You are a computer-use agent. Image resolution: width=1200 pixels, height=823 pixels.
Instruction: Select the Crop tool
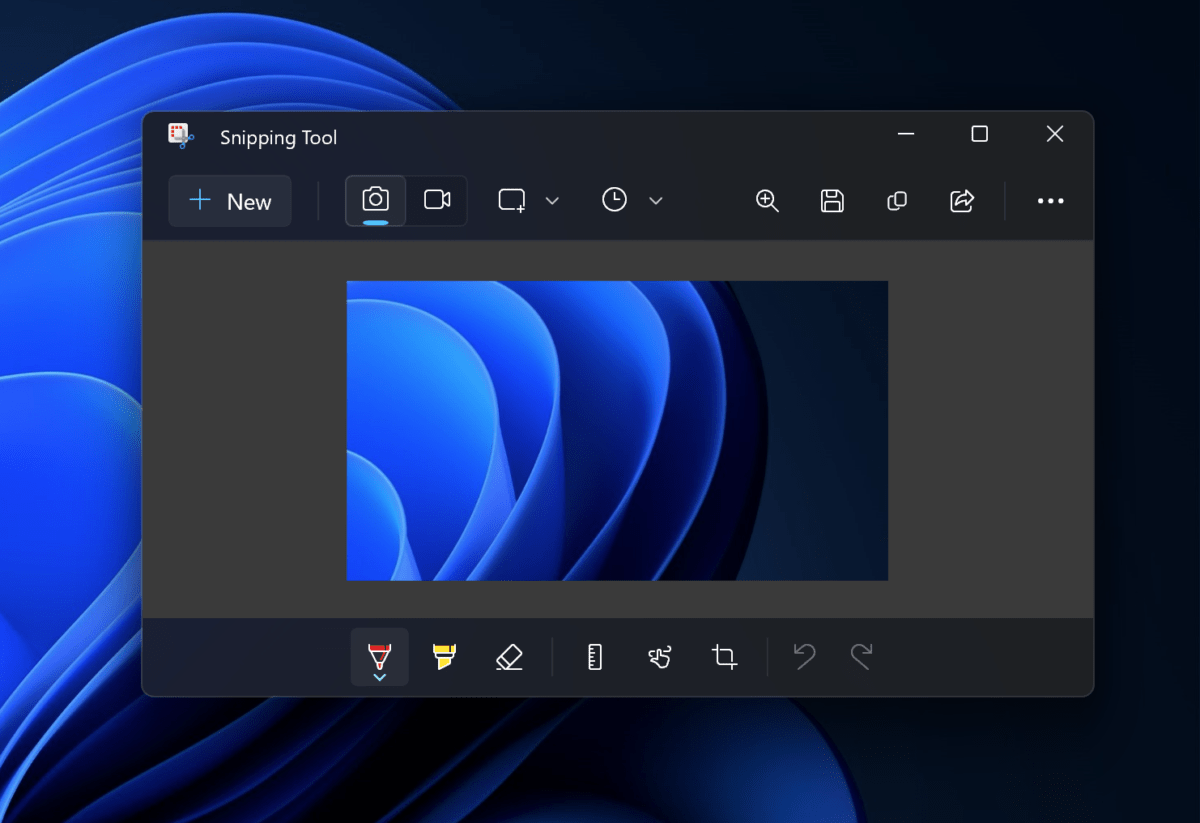[723, 656]
